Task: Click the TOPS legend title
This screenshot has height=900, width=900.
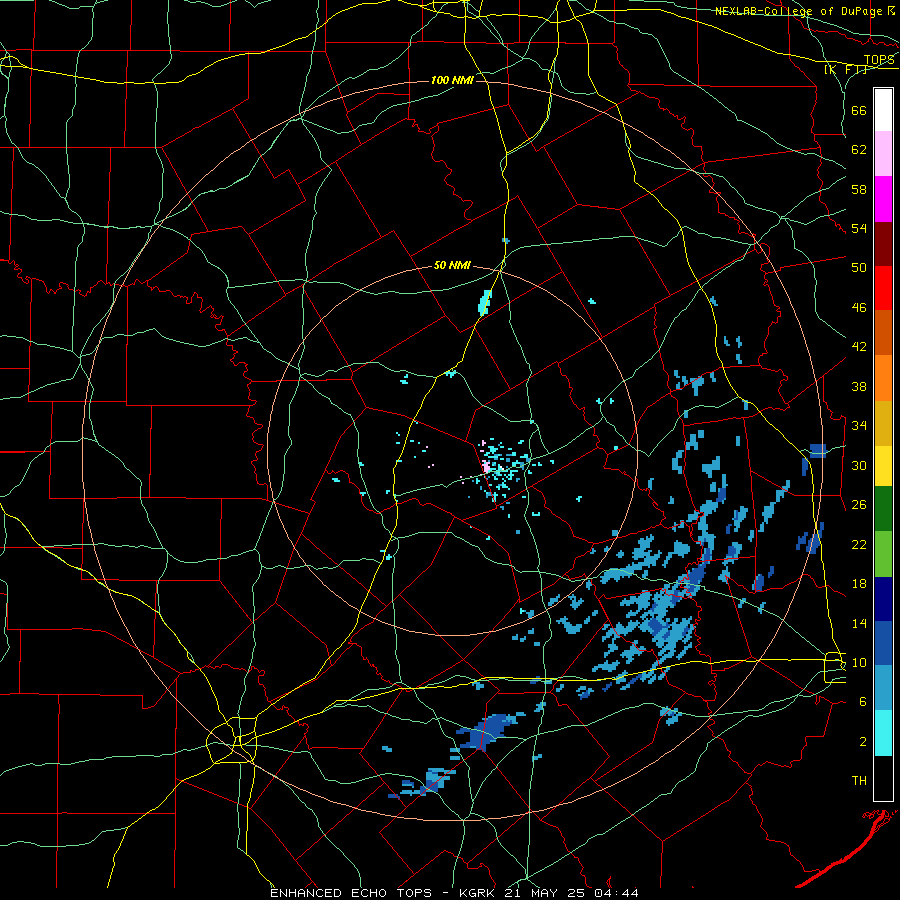Action: 879,60
